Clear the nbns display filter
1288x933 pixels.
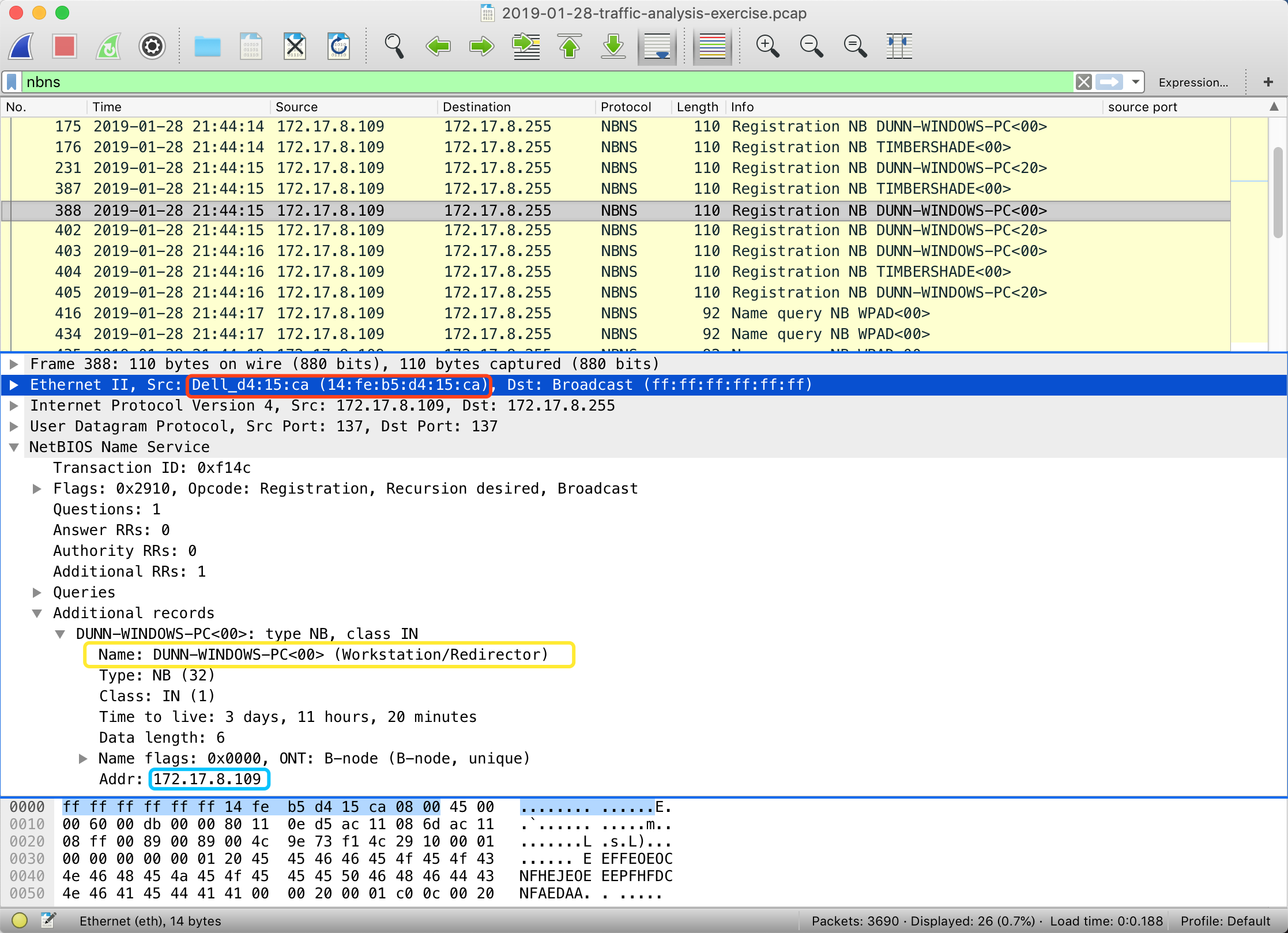click(1083, 82)
